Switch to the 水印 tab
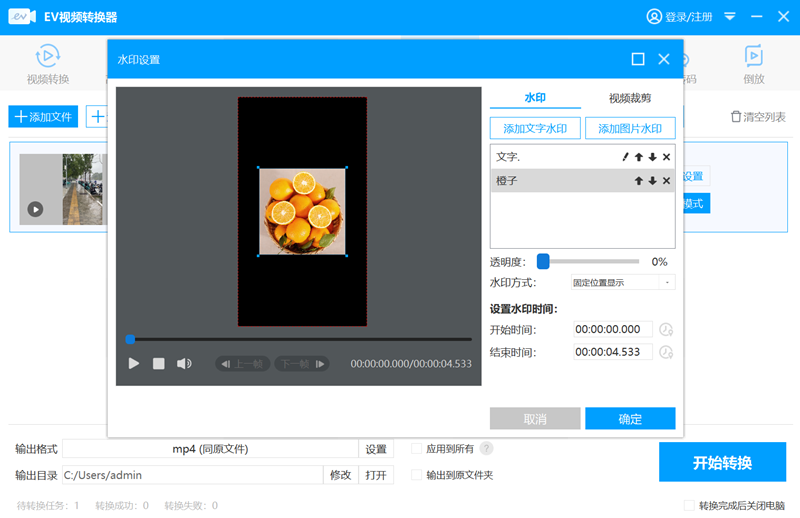800x518 pixels. coord(535,97)
